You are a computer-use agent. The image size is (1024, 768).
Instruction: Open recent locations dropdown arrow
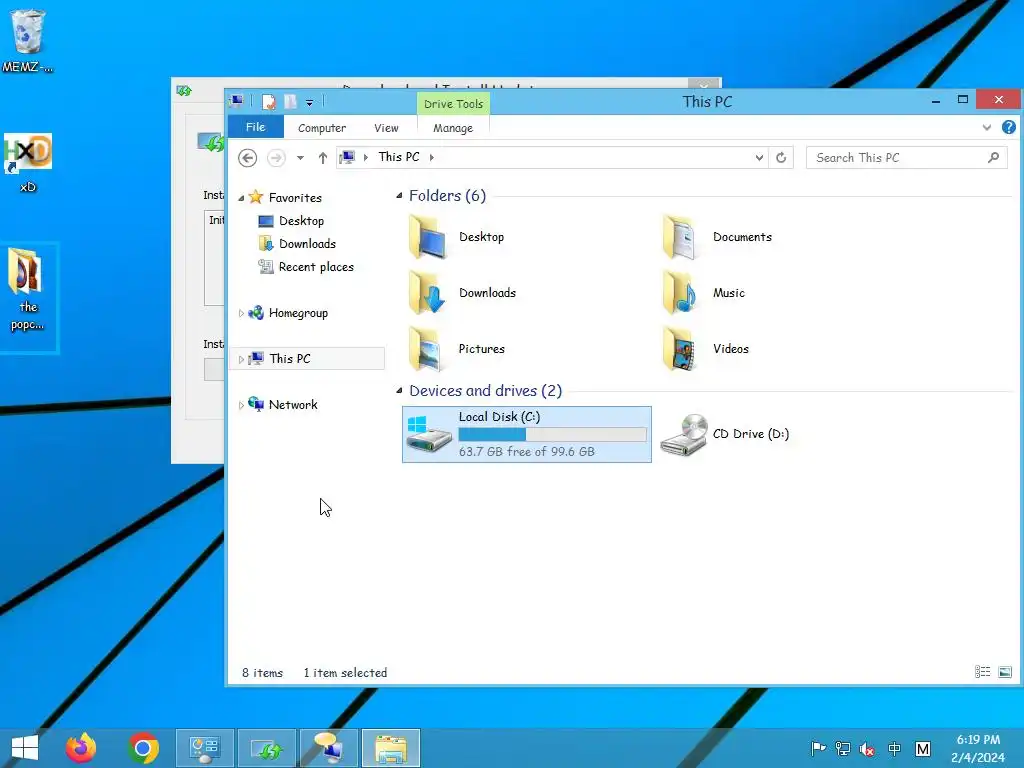pos(300,158)
